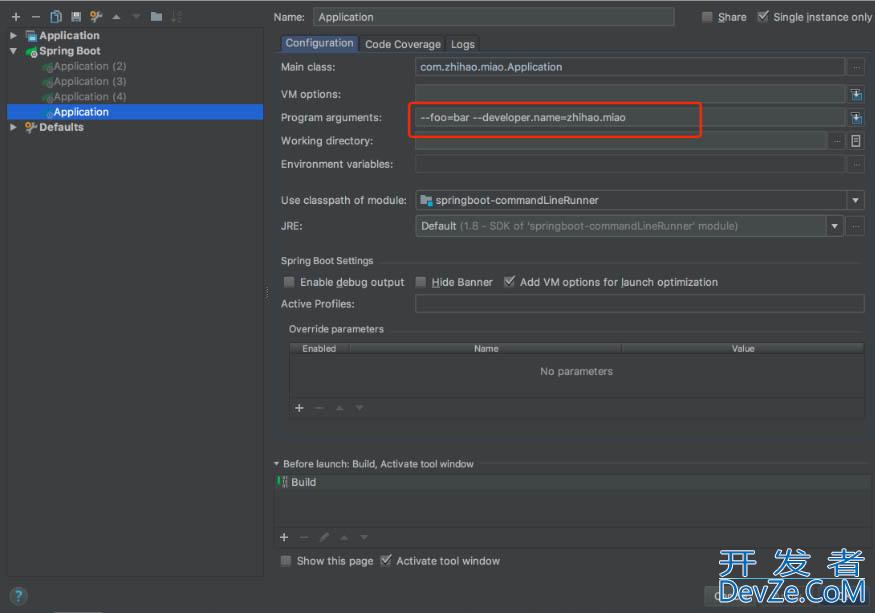Click the Name column header in parameters

click(x=485, y=348)
